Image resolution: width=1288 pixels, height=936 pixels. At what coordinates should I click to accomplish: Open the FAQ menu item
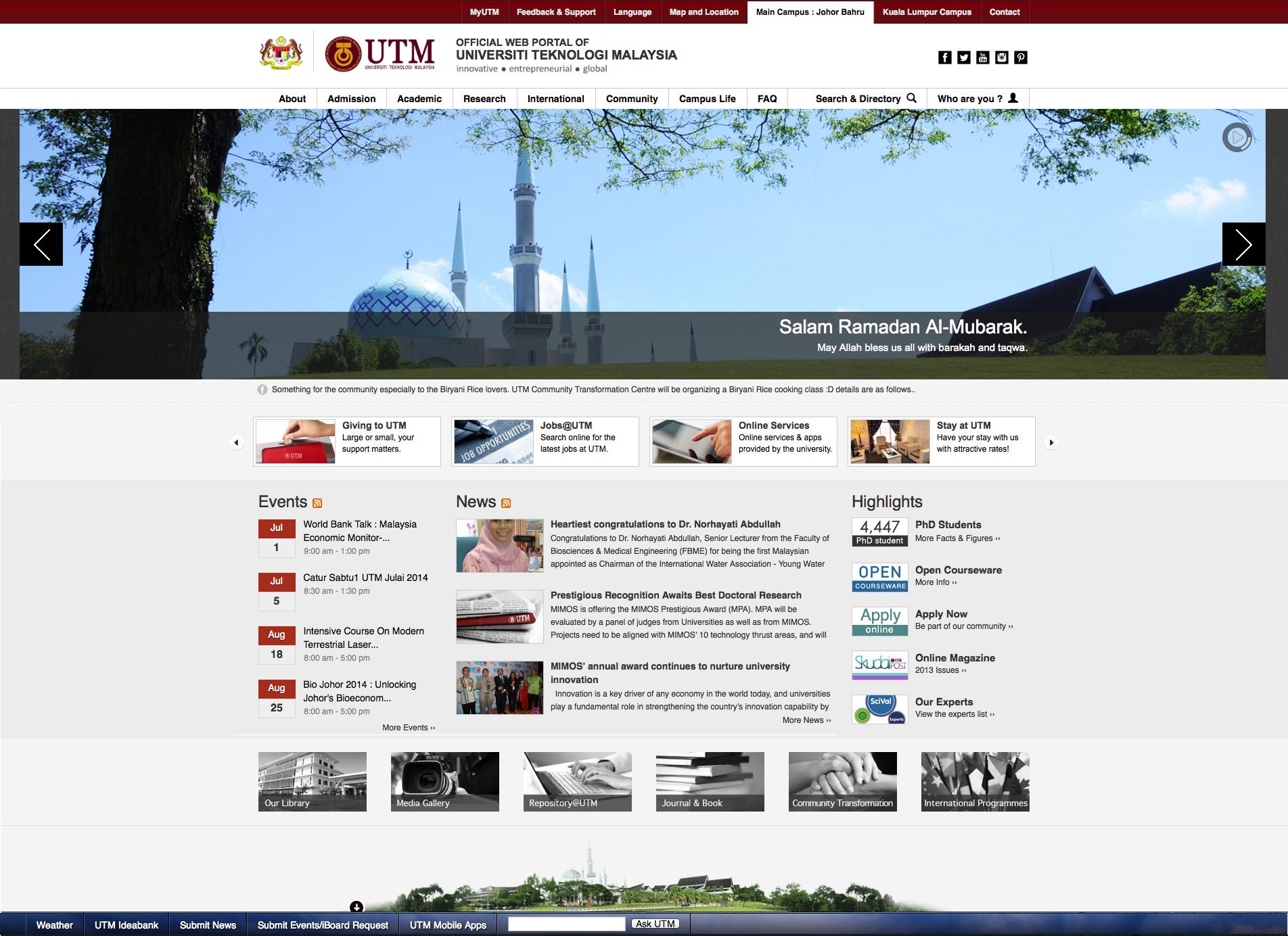(x=767, y=99)
